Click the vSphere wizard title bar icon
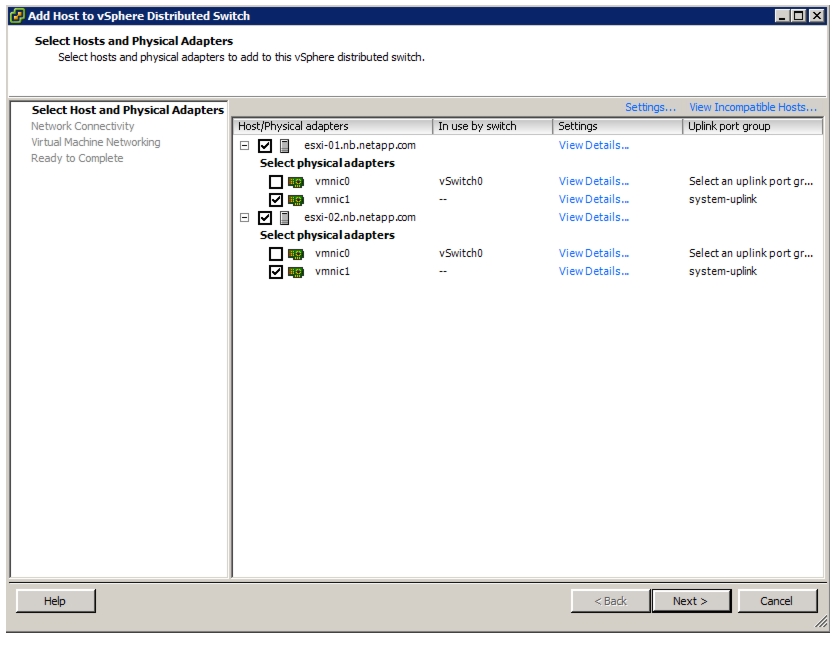The height and width of the screenshot is (660, 833). point(18,16)
